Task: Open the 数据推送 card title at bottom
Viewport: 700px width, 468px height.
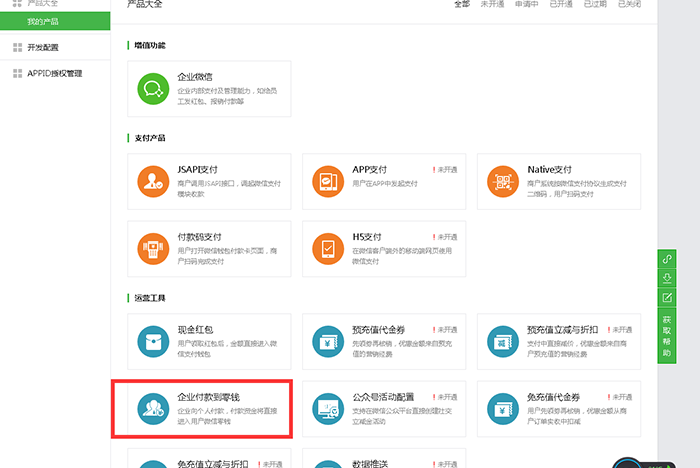Action: 370,464
